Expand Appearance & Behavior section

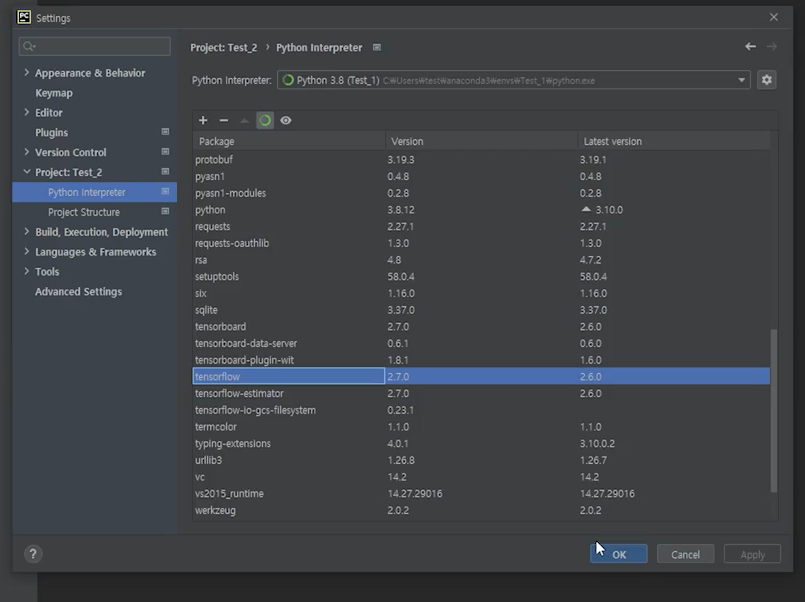click(27, 72)
